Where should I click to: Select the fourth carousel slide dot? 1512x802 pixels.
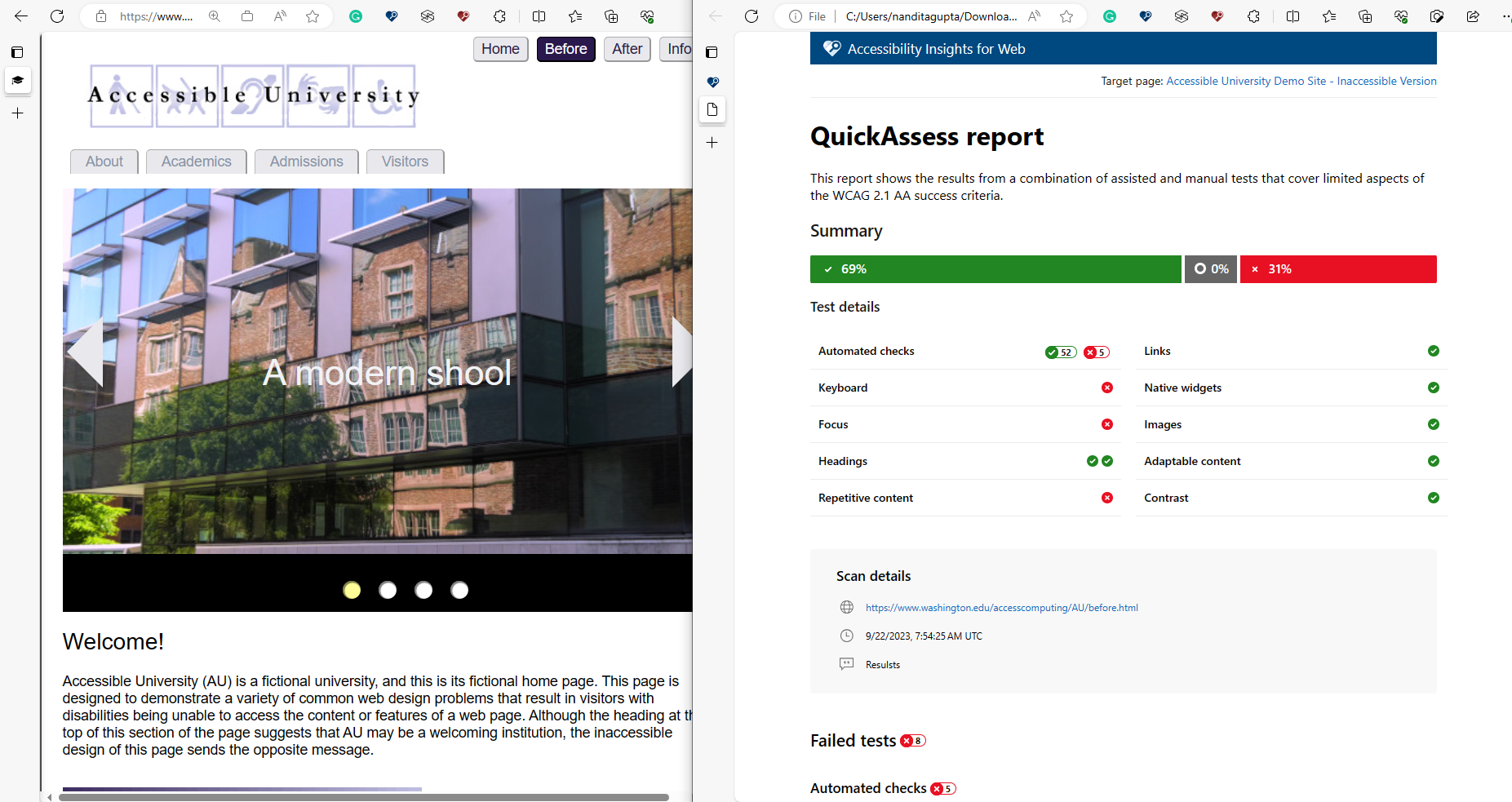459,590
